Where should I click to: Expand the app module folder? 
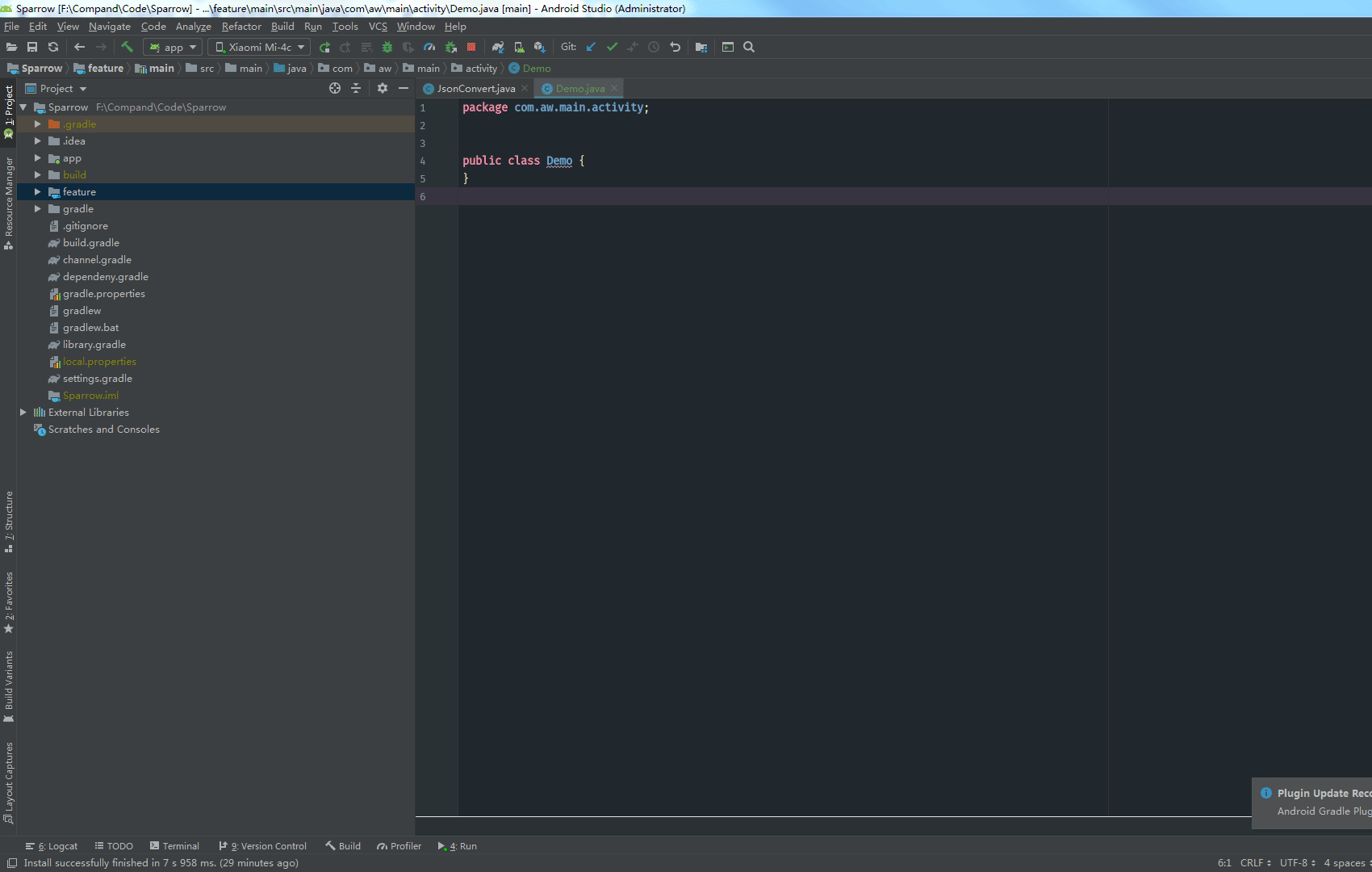(x=38, y=157)
